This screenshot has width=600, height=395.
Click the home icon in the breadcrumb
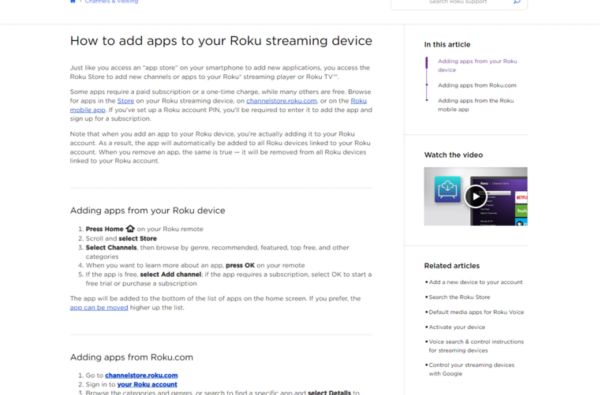(73, 1)
